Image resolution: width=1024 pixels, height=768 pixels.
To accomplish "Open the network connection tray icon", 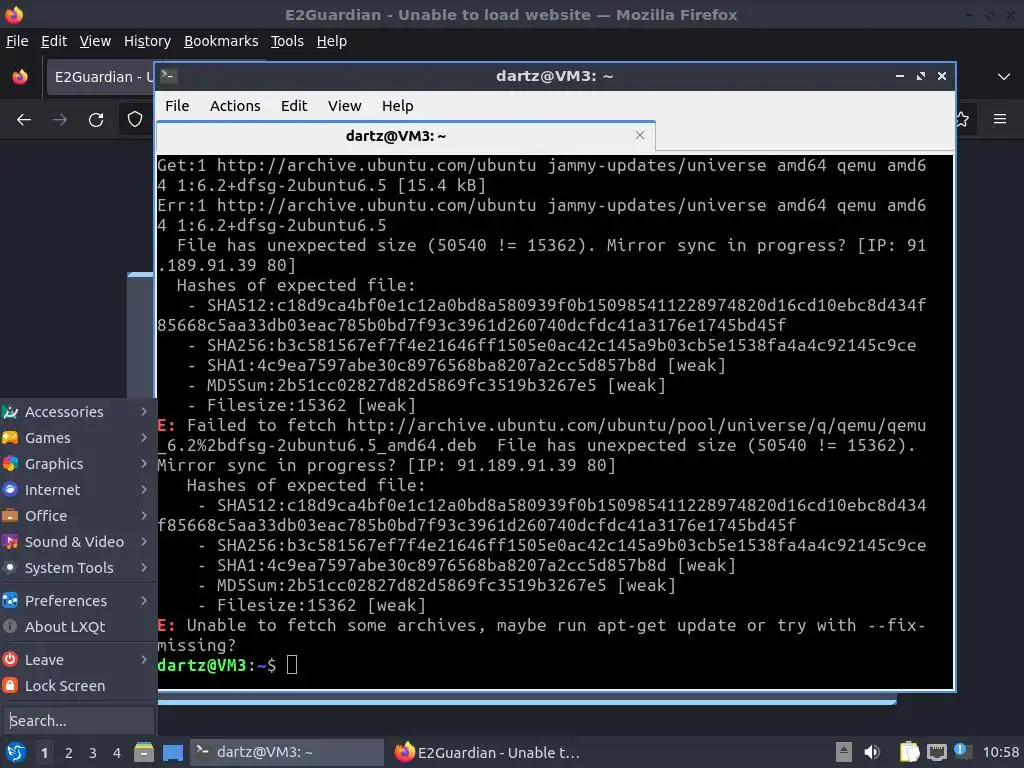I will click(x=936, y=752).
